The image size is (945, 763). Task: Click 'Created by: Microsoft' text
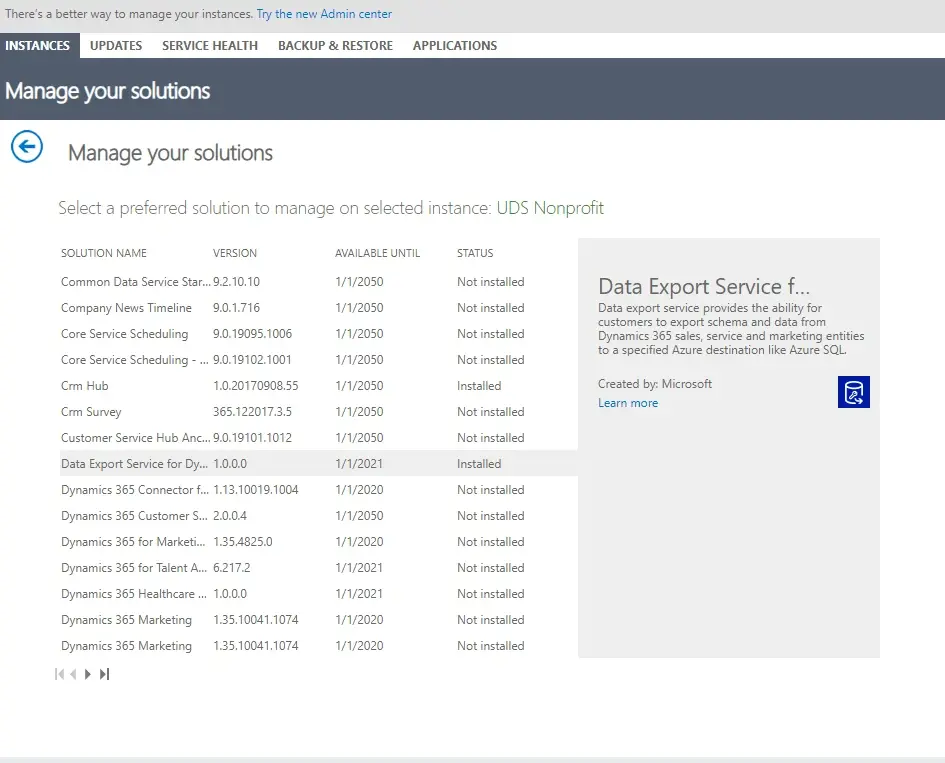click(655, 384)
